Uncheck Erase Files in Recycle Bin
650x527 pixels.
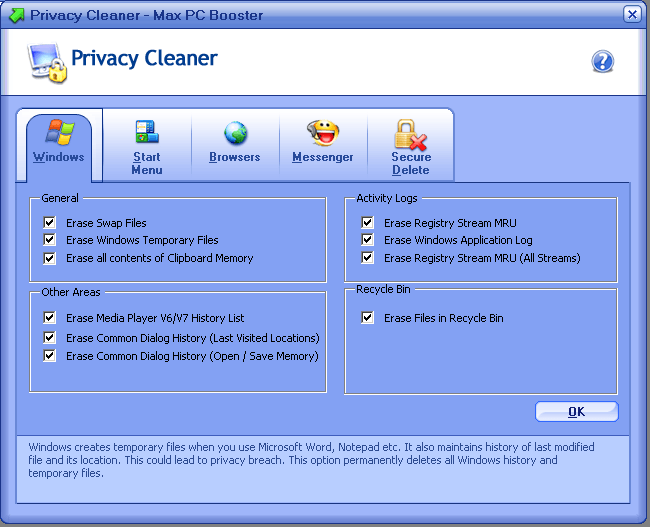point(367,318)
